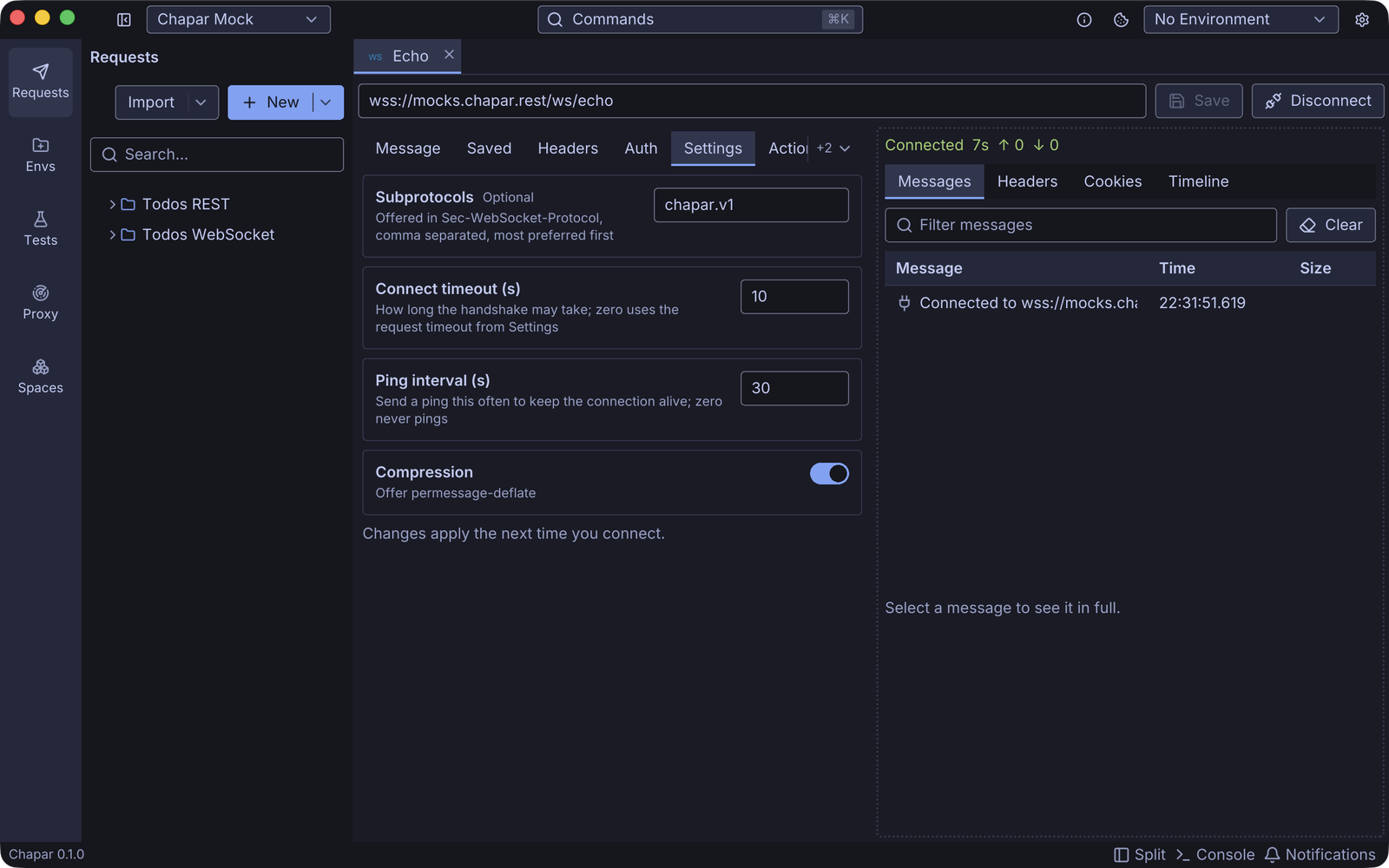Click the plug icon in Connected message row

(x=904, y=303)
